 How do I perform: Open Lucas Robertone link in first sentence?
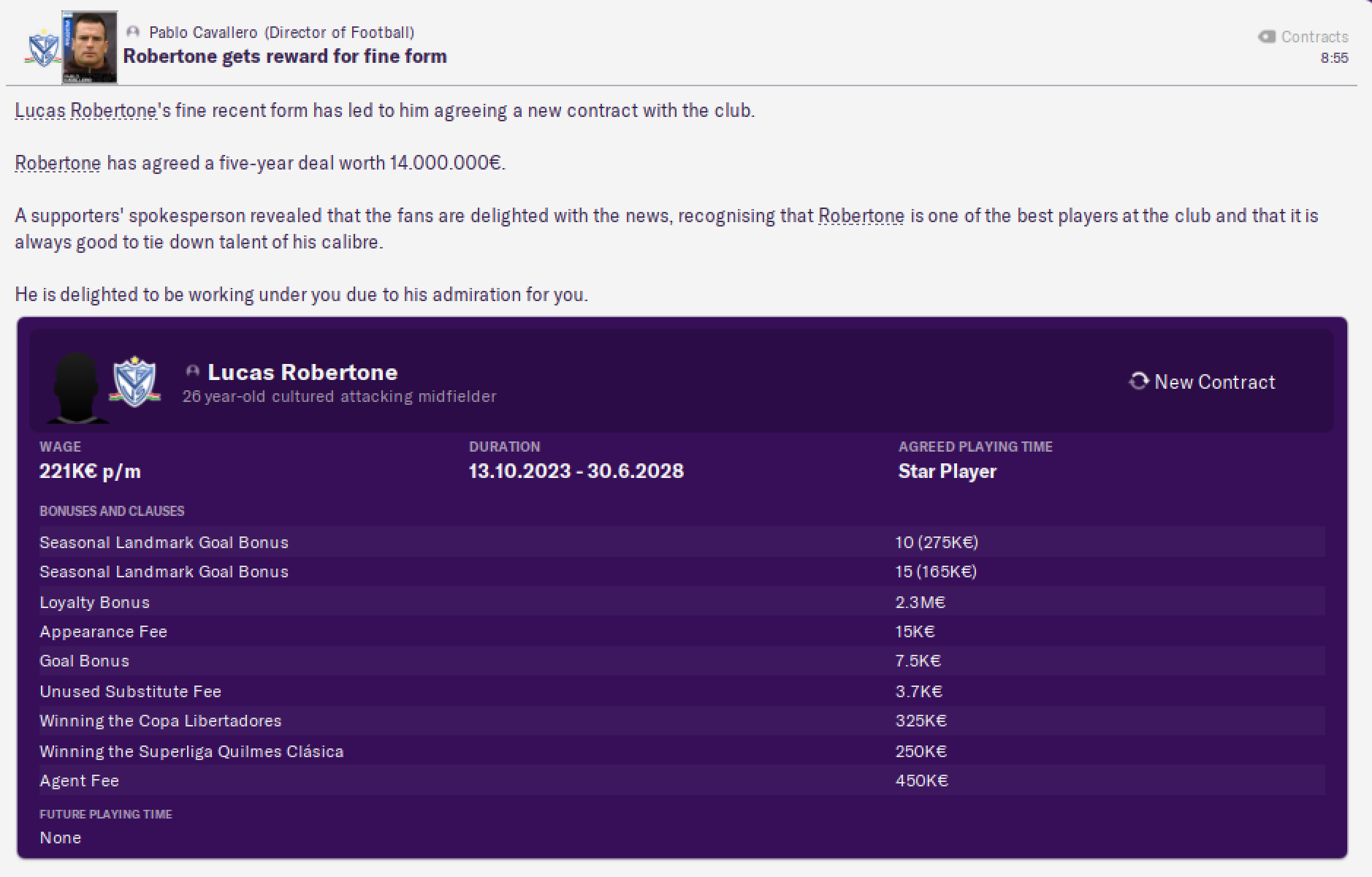pos(85,110)
